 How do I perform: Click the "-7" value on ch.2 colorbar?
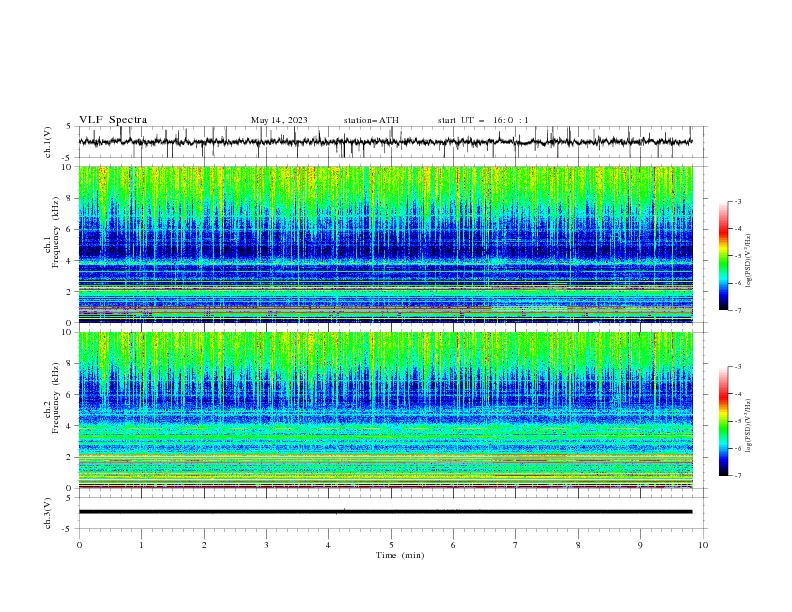click(x=738, y=476)
